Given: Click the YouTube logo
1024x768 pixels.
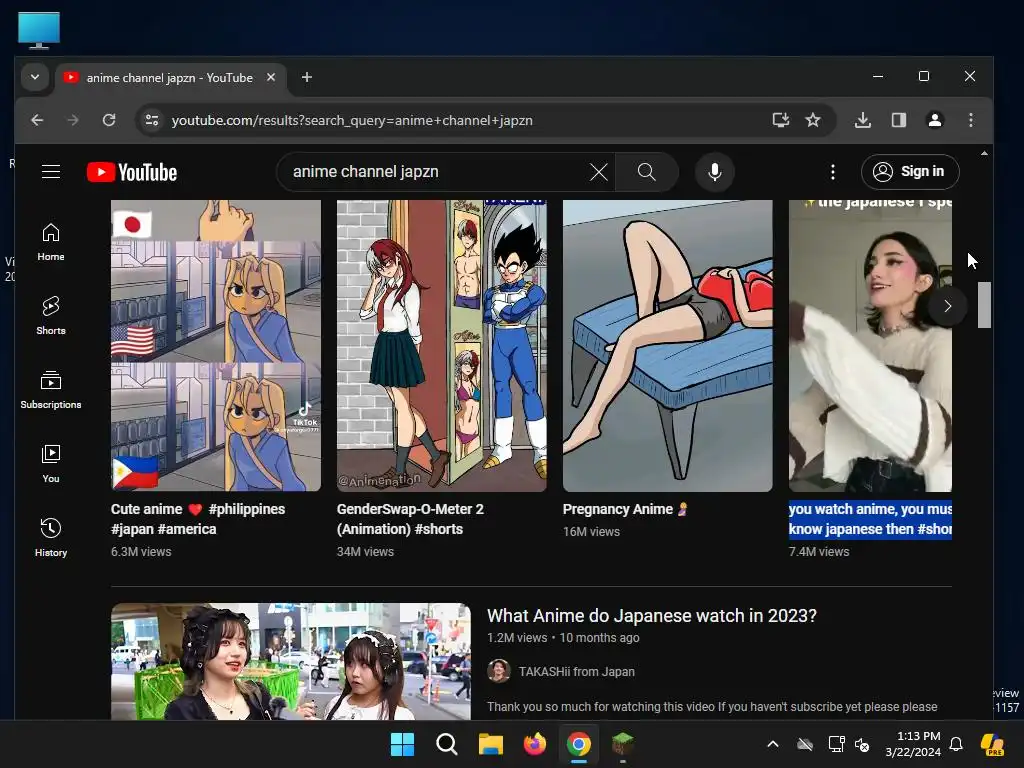Looking at the screenshot, I should coord(132,172).
